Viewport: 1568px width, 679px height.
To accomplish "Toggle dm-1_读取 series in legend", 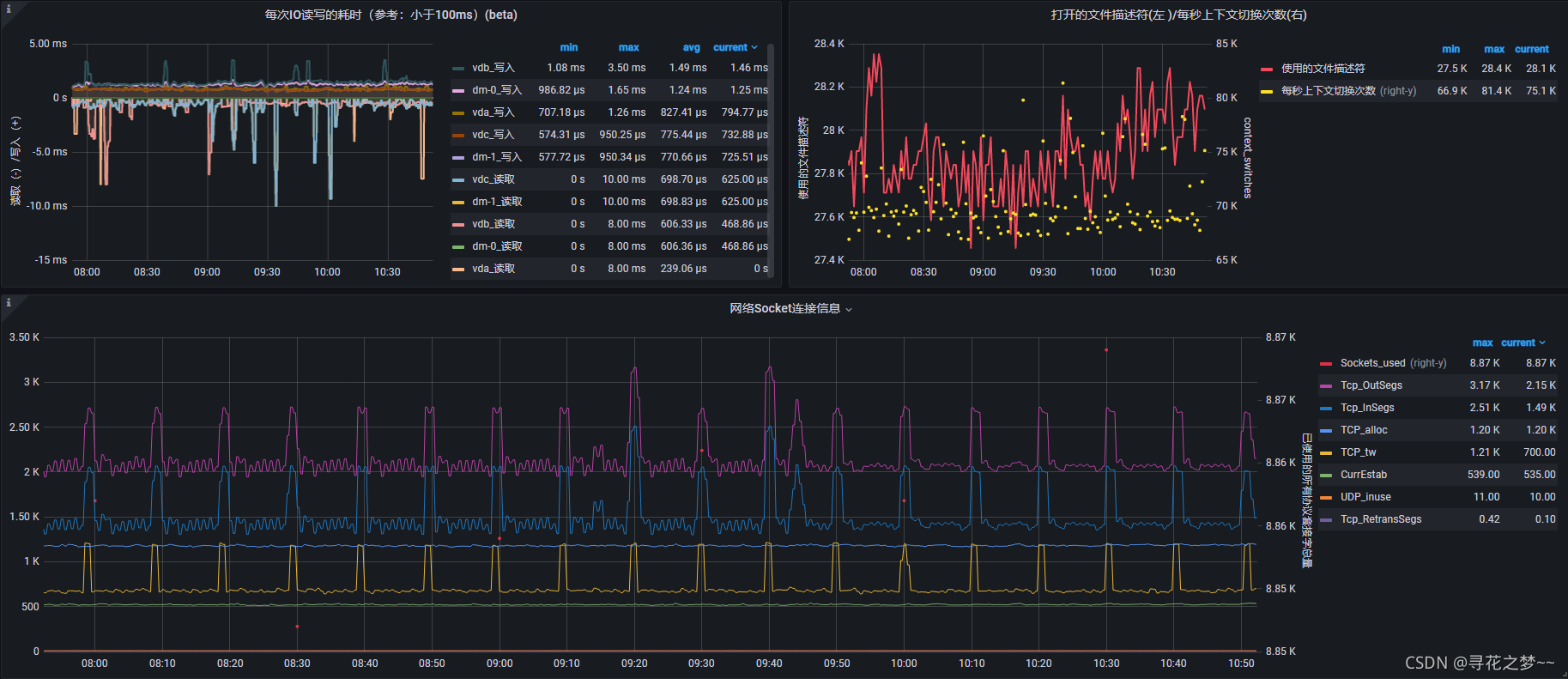I will point(497,202).
